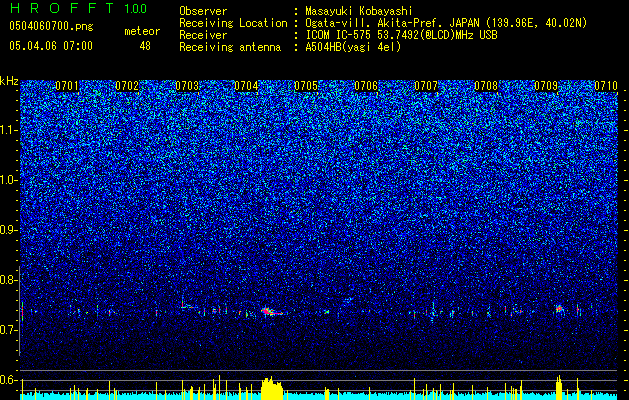
Task: Click the meteor label
Action: (142, 31)
